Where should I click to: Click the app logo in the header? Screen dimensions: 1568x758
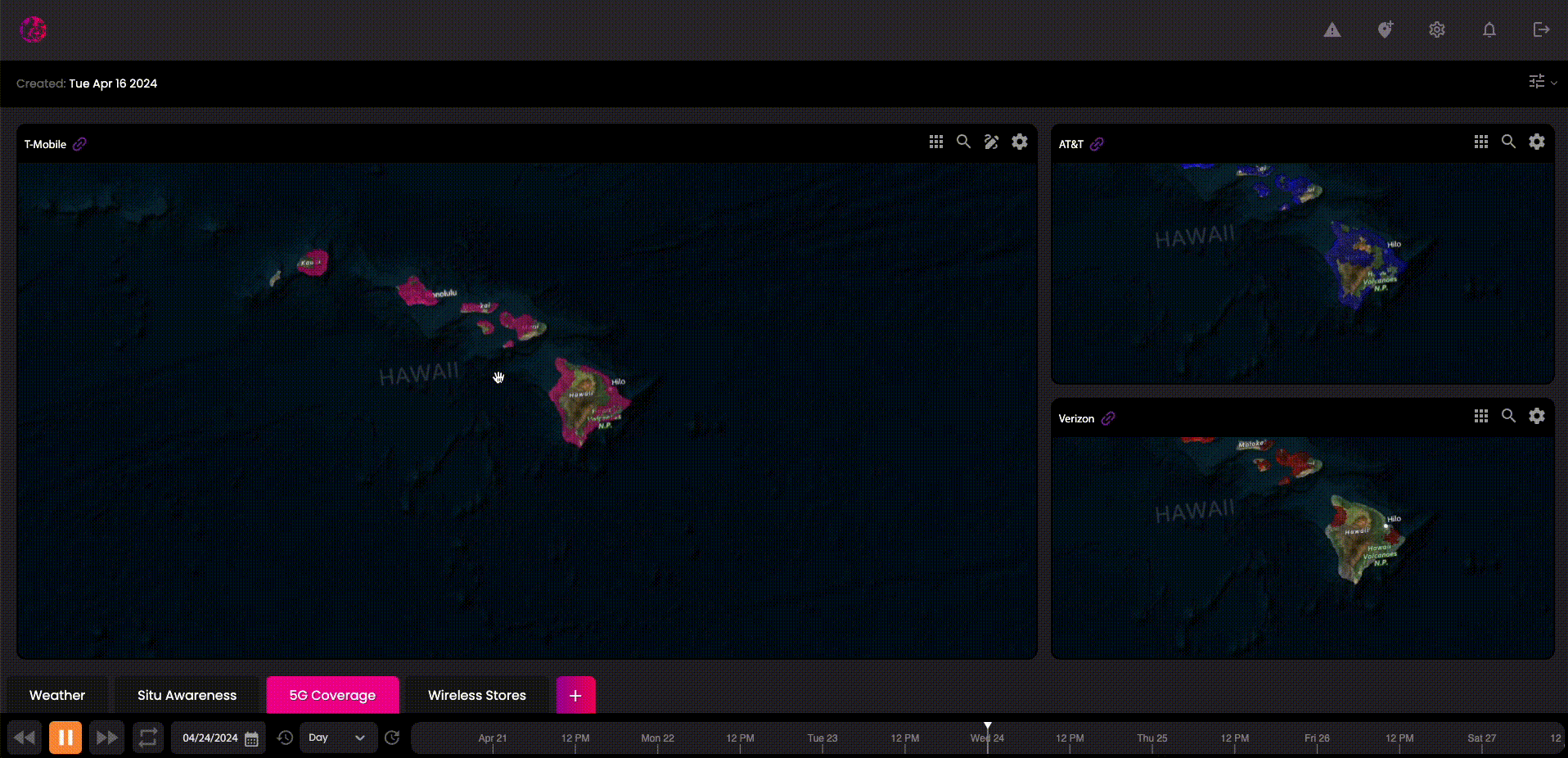pos(33,29)
